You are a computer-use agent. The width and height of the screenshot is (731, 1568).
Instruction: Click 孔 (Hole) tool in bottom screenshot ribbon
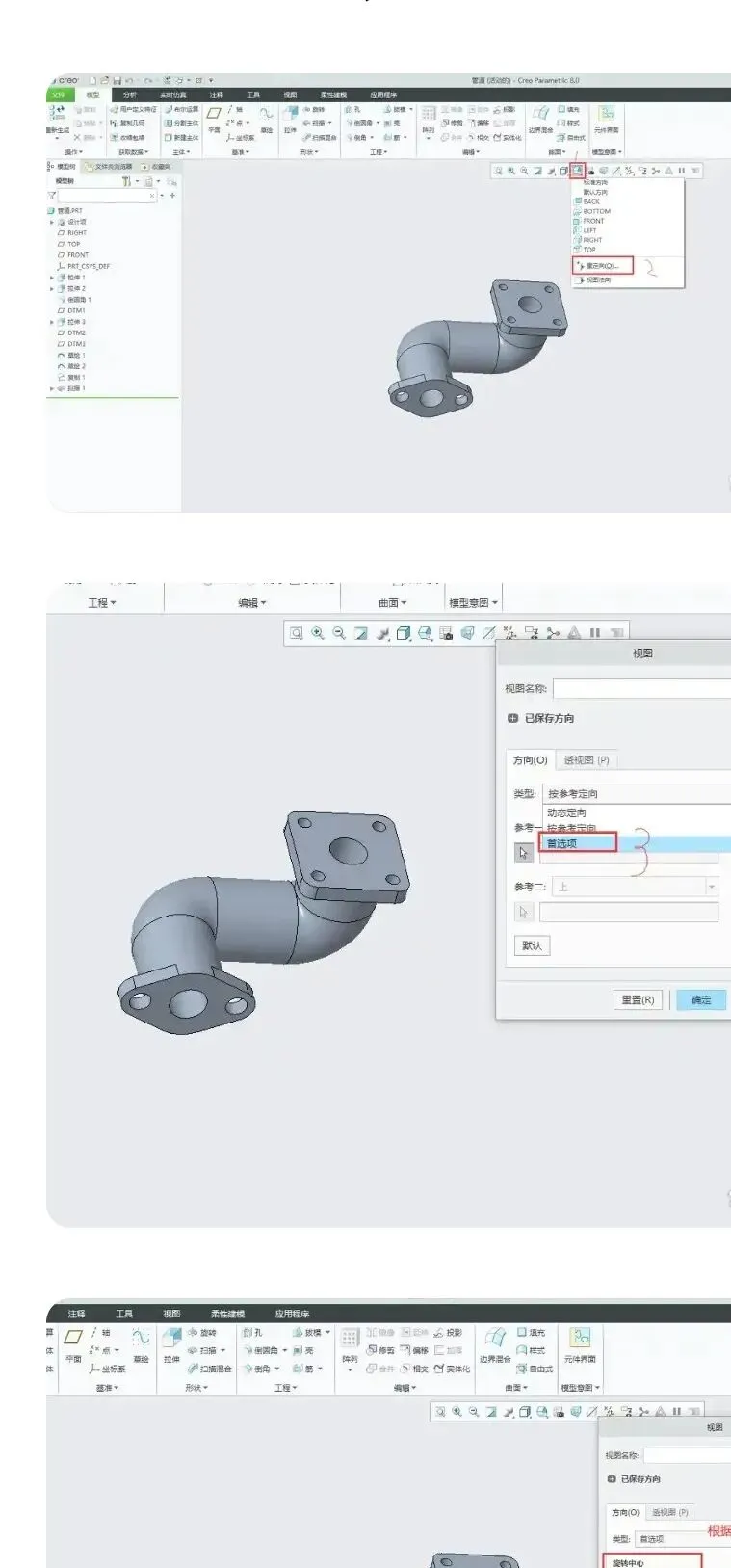click(x=252, y=1333)
